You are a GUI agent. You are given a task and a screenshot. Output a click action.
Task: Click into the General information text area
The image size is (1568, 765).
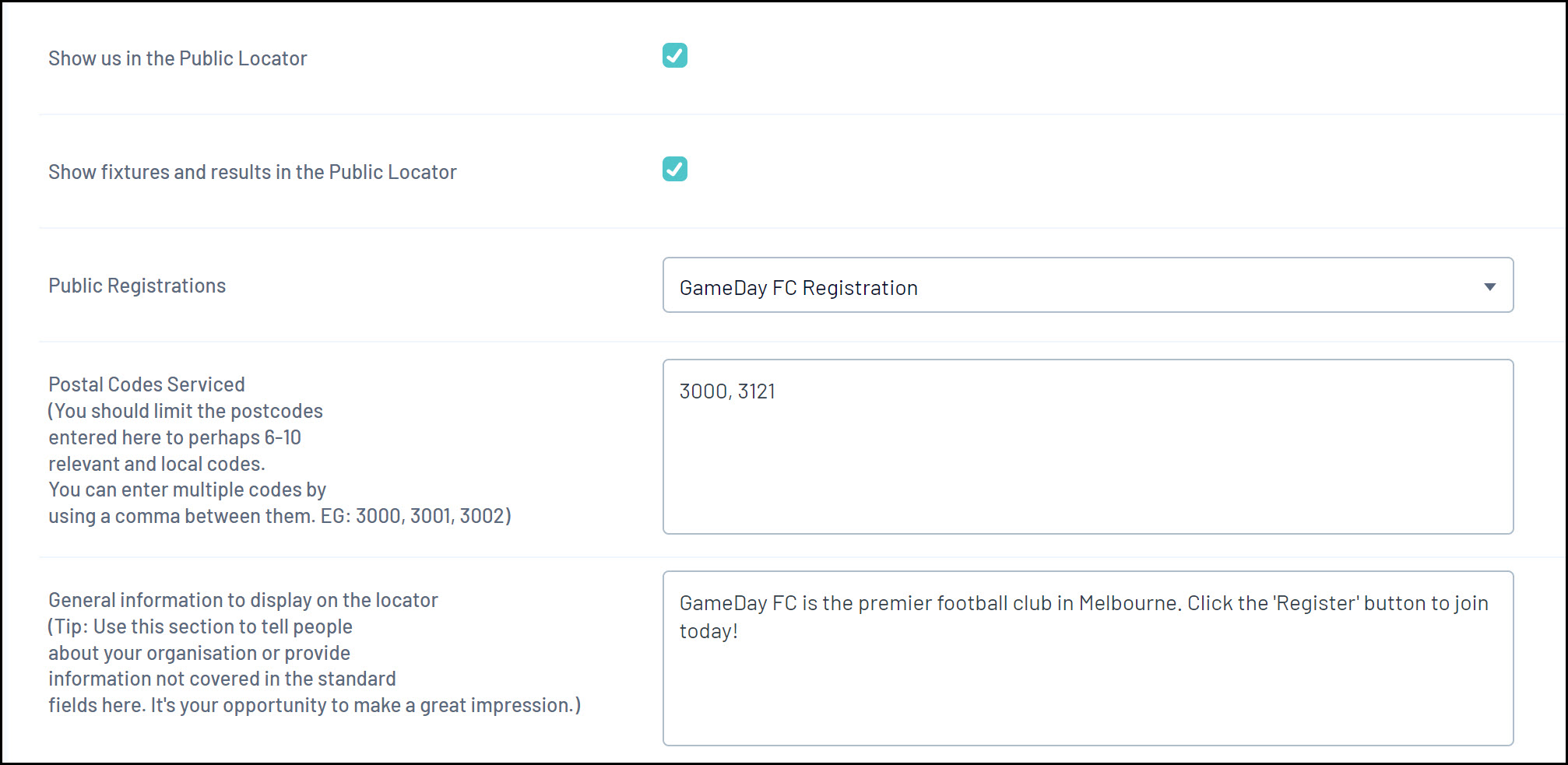pyautogui.click(x=1087, y=685)
